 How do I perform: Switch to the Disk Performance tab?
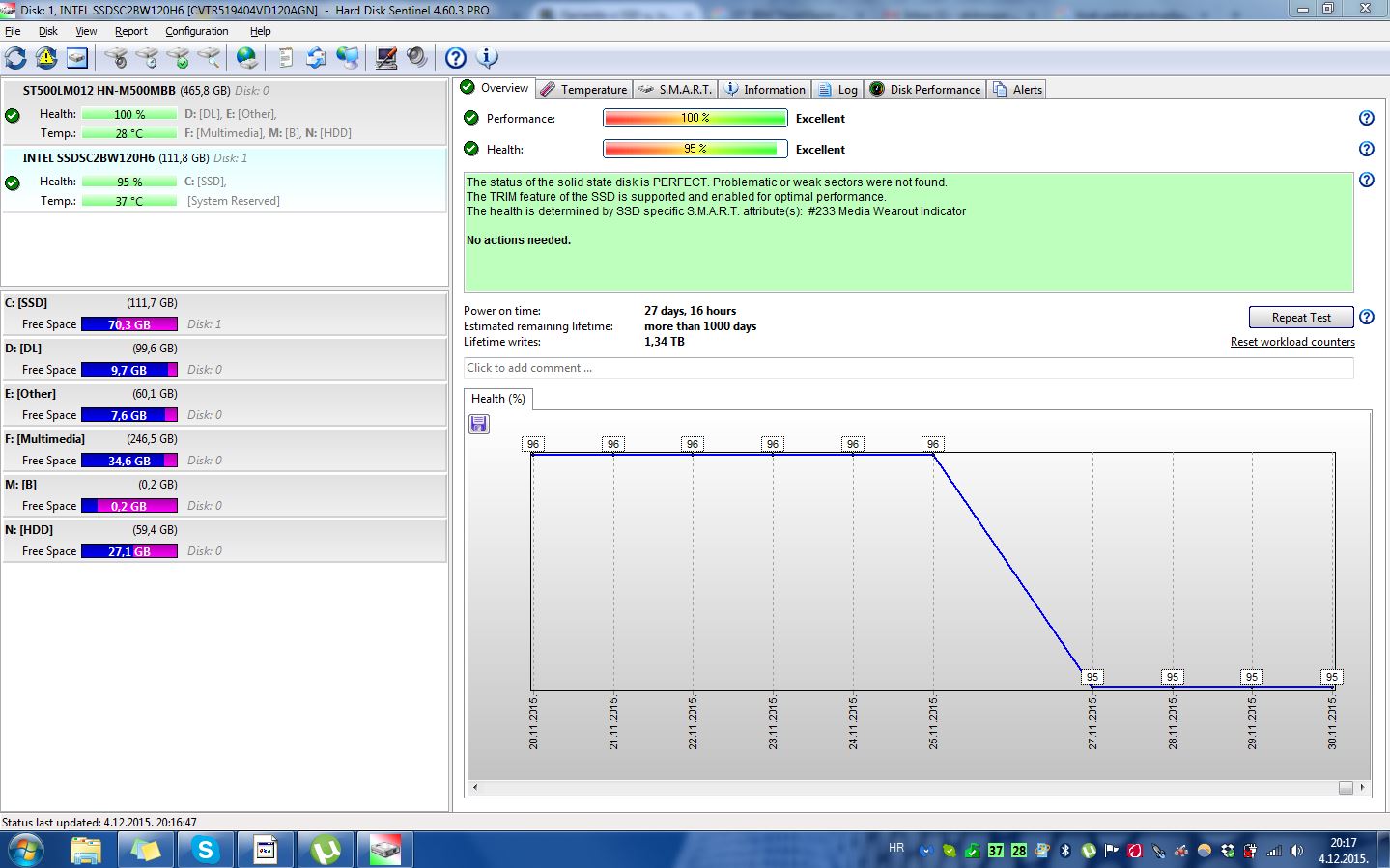point(925,90)
